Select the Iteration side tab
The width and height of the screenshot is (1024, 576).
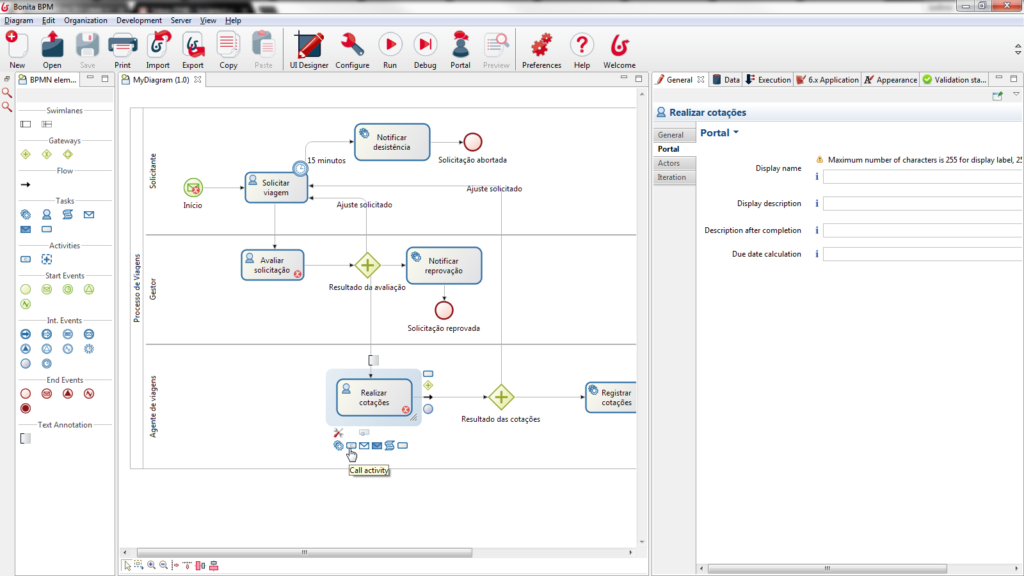pyautogui.click(x=671, y=177)
